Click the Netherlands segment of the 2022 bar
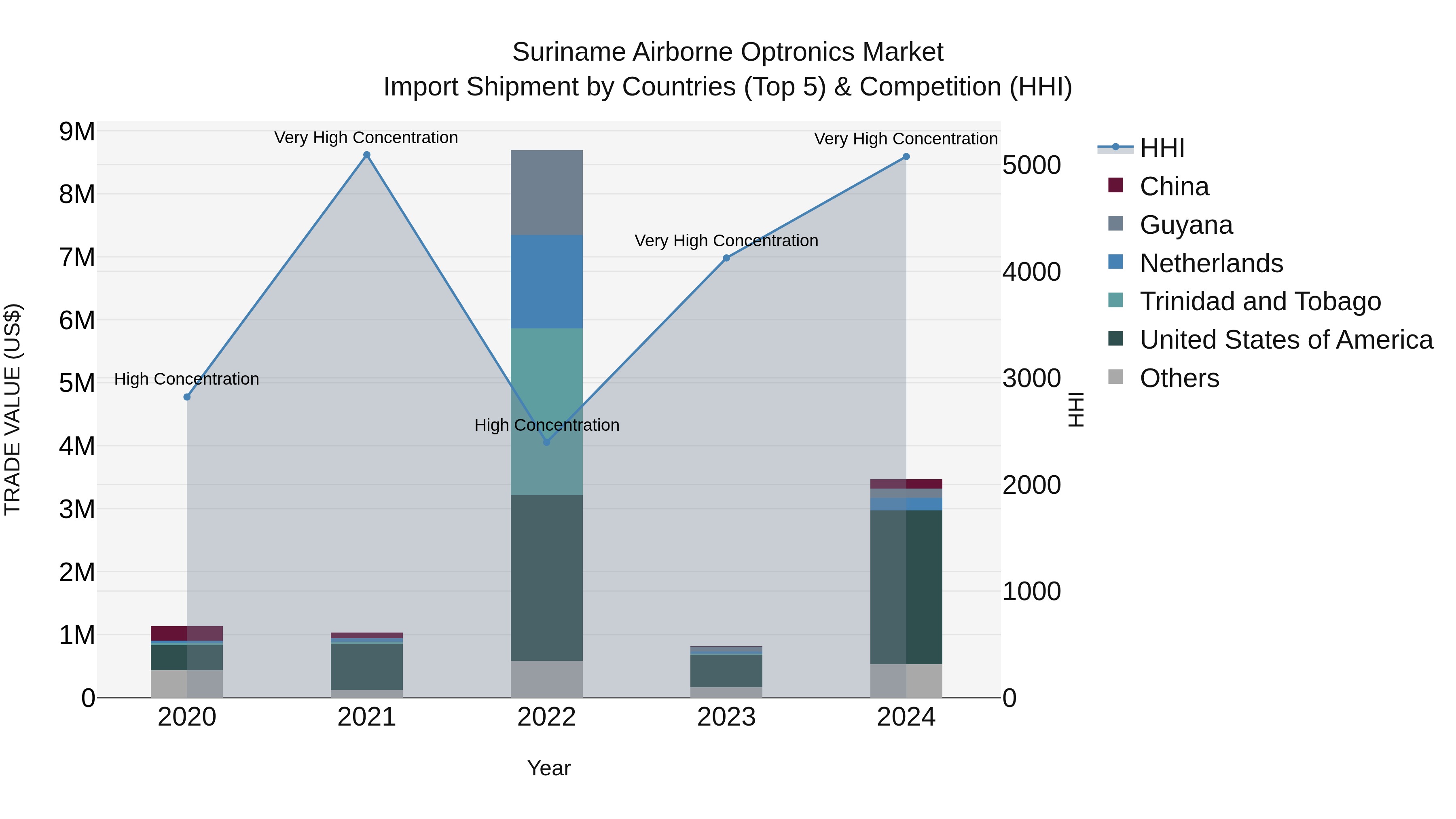The image size is (1456, 819). coord(546,282)
